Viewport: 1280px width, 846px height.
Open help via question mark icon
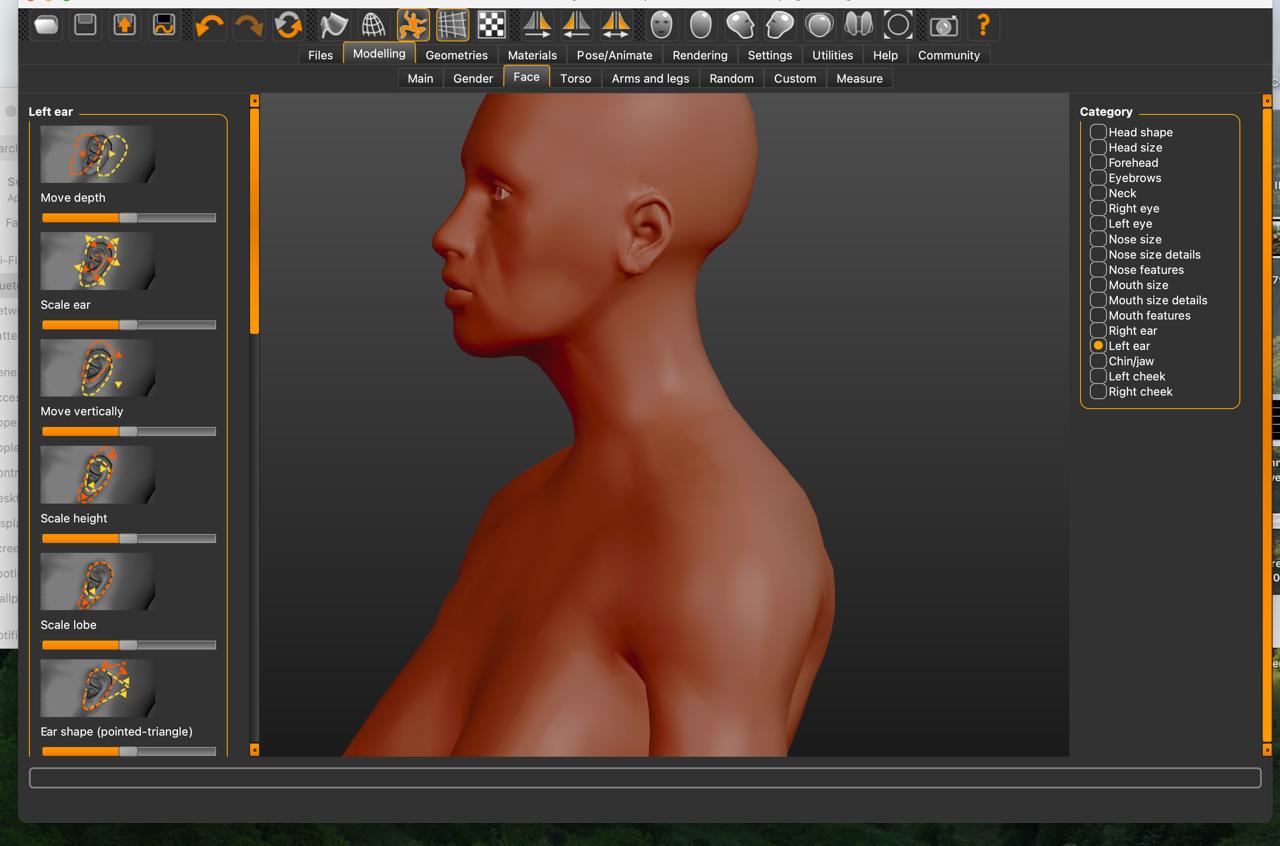point(983,25)
